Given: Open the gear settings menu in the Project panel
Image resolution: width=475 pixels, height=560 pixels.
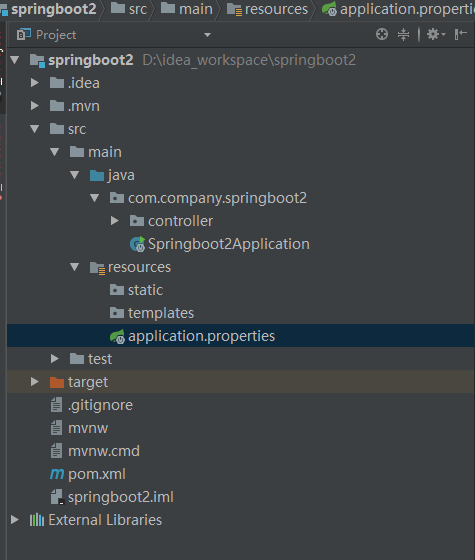Looking at the screenshot, I should (436, 34).
